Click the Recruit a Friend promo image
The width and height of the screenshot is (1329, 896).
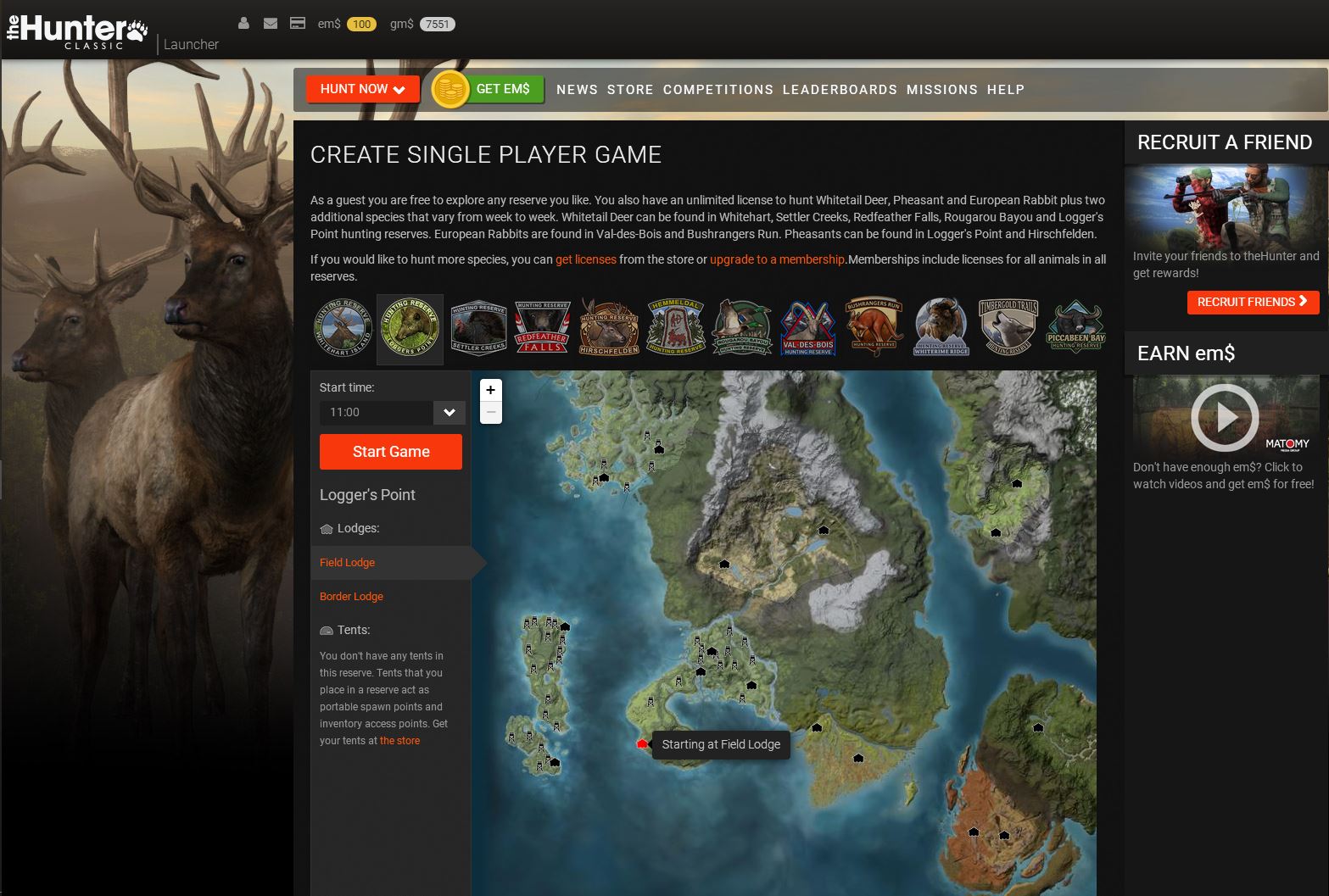1226,205
